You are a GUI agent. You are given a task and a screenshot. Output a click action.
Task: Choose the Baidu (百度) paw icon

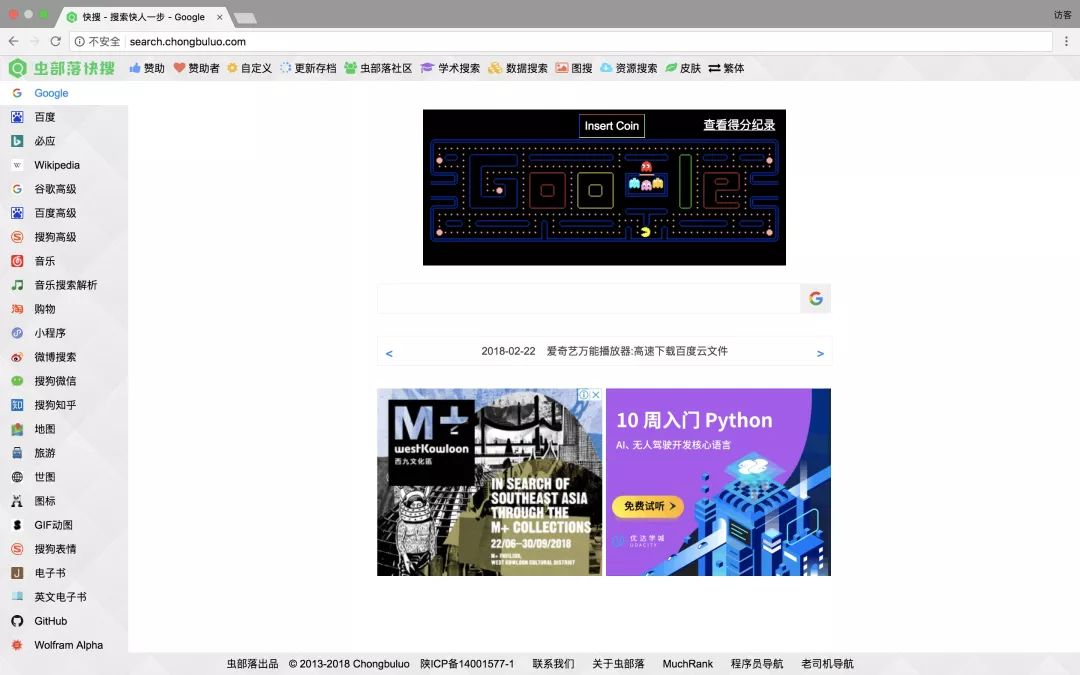[17, 117]
